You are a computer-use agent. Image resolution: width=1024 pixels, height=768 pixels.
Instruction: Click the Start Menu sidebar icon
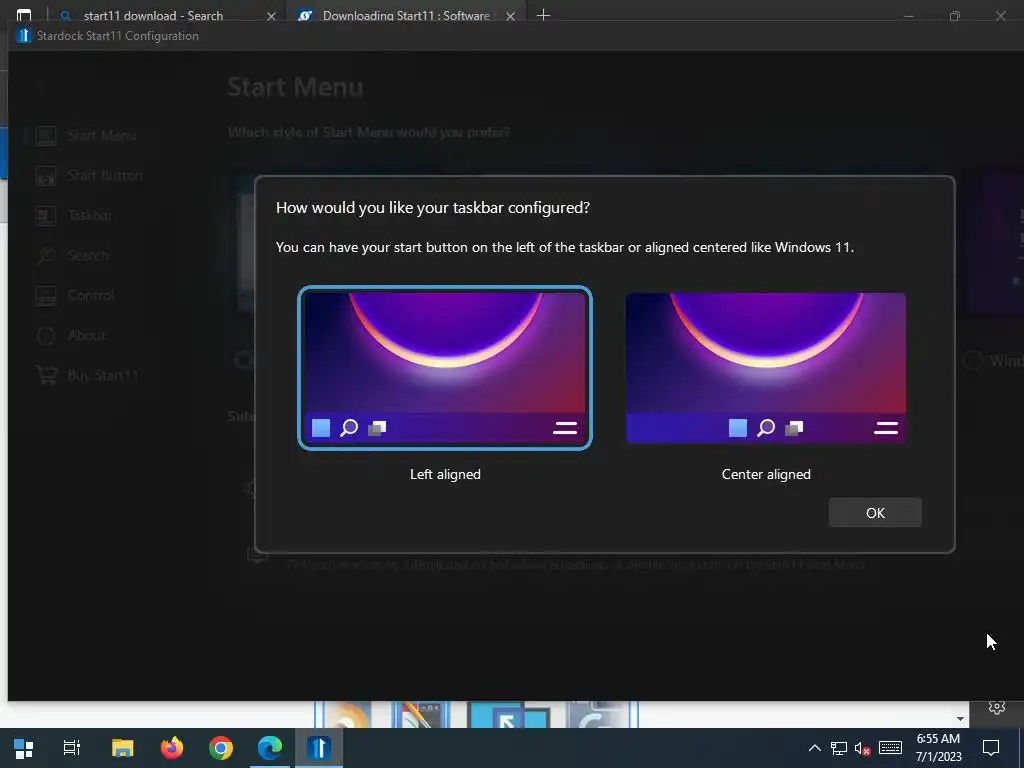pos(46,135)
